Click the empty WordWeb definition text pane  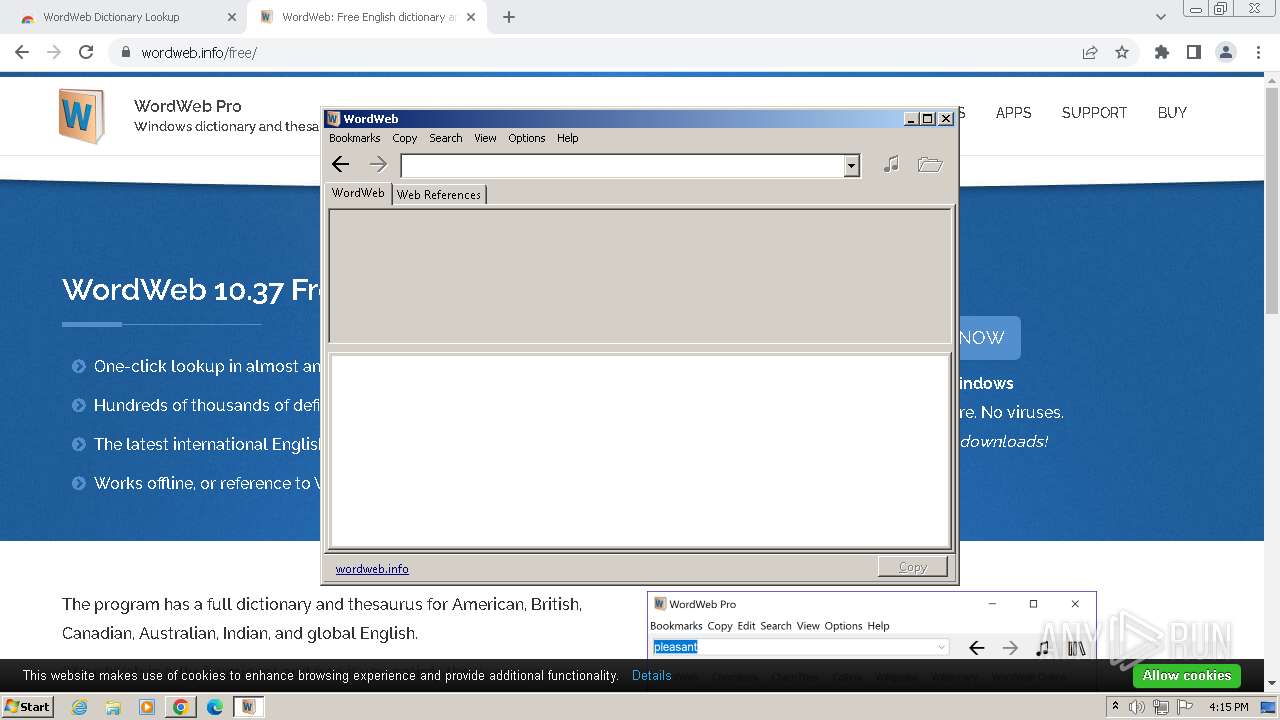640,451
